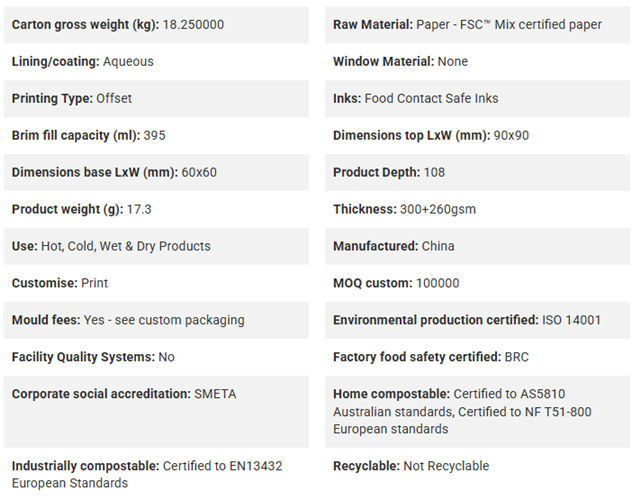Click the Inks Food Contact Safe Inks row
The height and width of the screenshot is (500, 640).
(477, 98)
